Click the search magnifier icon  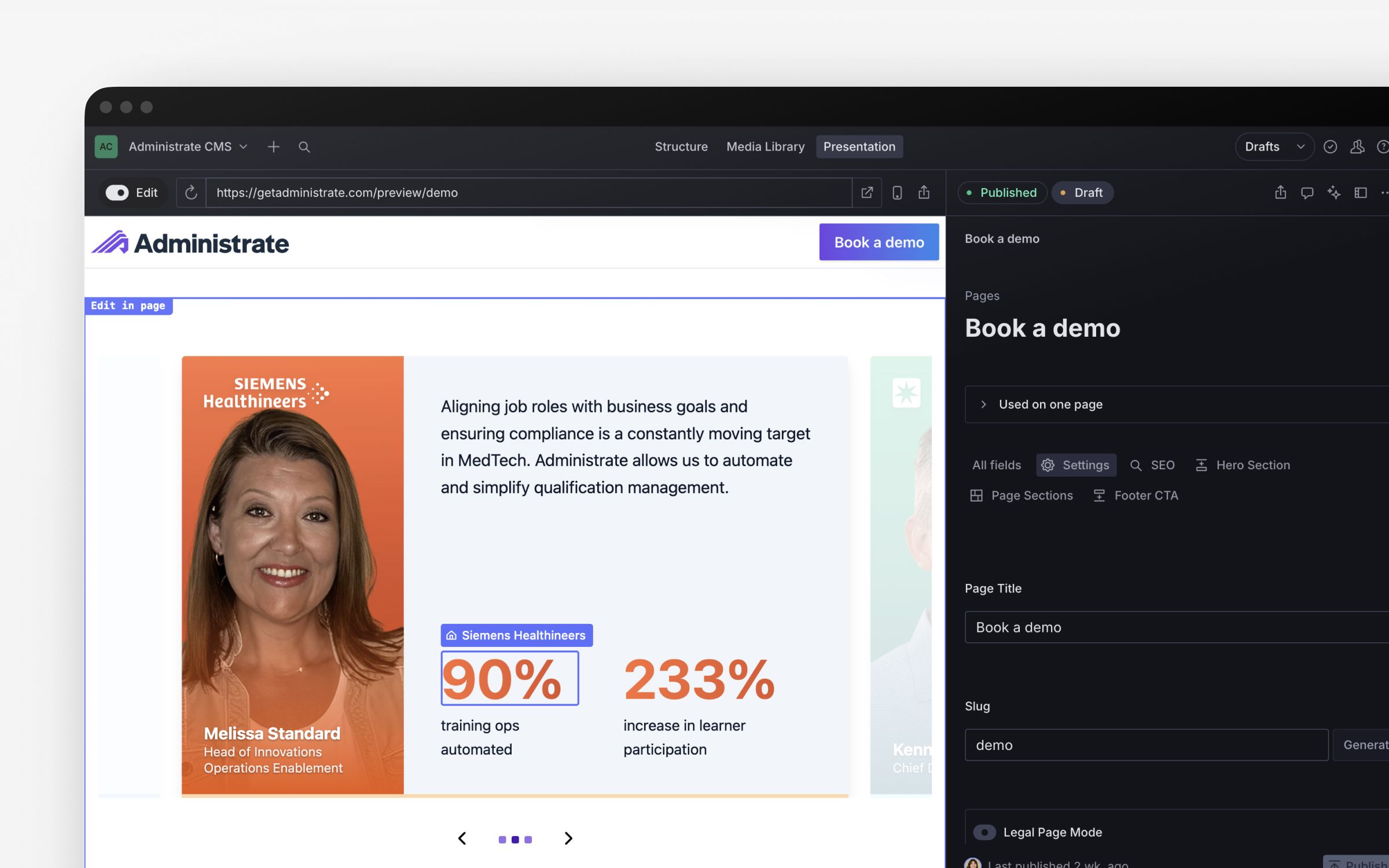304,147
